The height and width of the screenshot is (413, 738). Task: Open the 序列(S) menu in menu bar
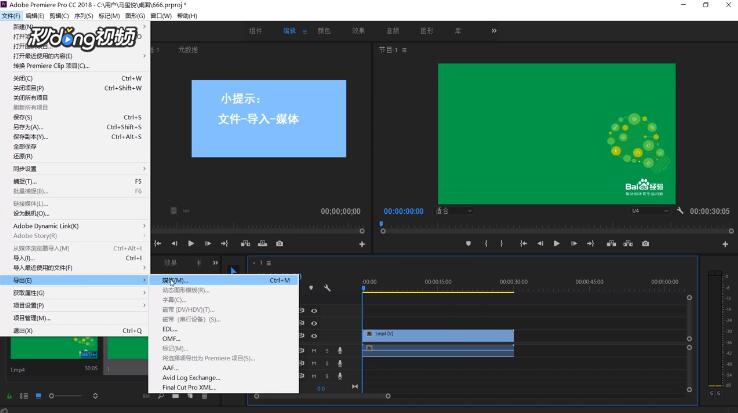click(84, 16)
